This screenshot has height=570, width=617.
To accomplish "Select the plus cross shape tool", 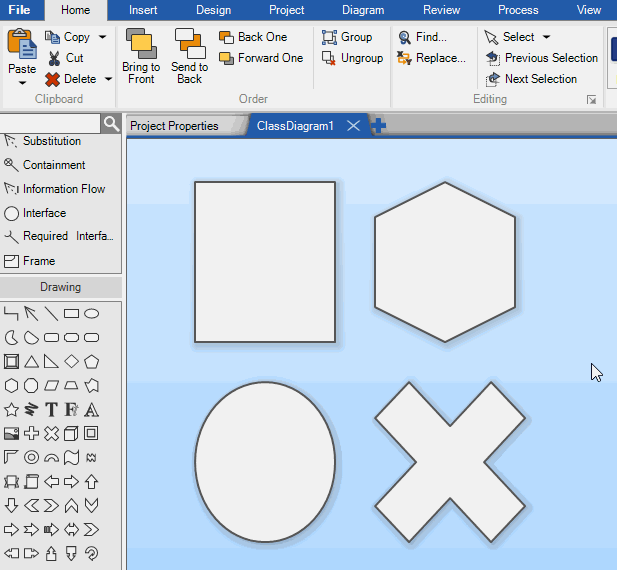I will (x=31, y=433).
